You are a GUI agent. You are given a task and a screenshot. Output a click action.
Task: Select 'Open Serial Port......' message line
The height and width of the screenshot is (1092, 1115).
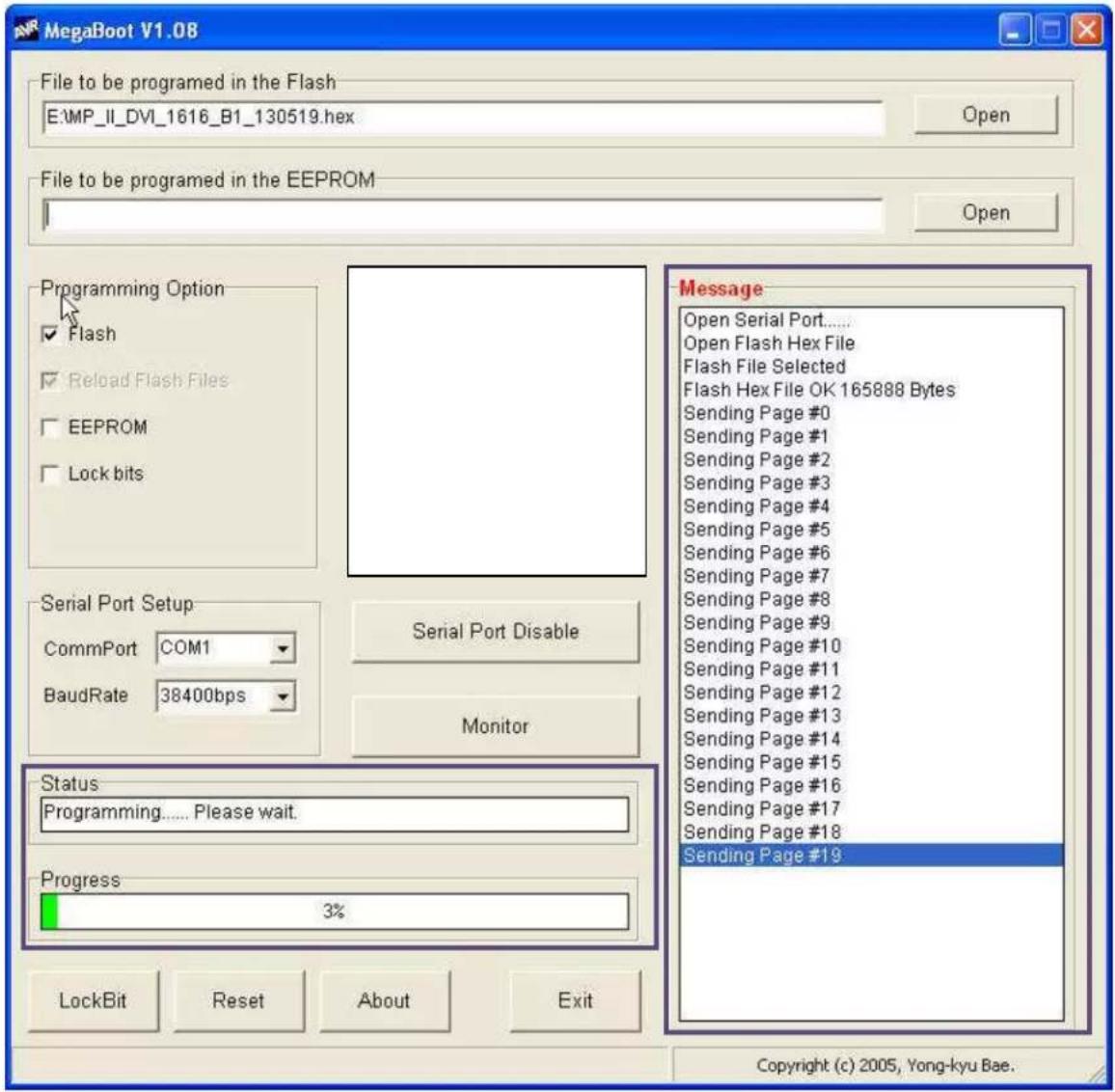click(x=870, y=320)
